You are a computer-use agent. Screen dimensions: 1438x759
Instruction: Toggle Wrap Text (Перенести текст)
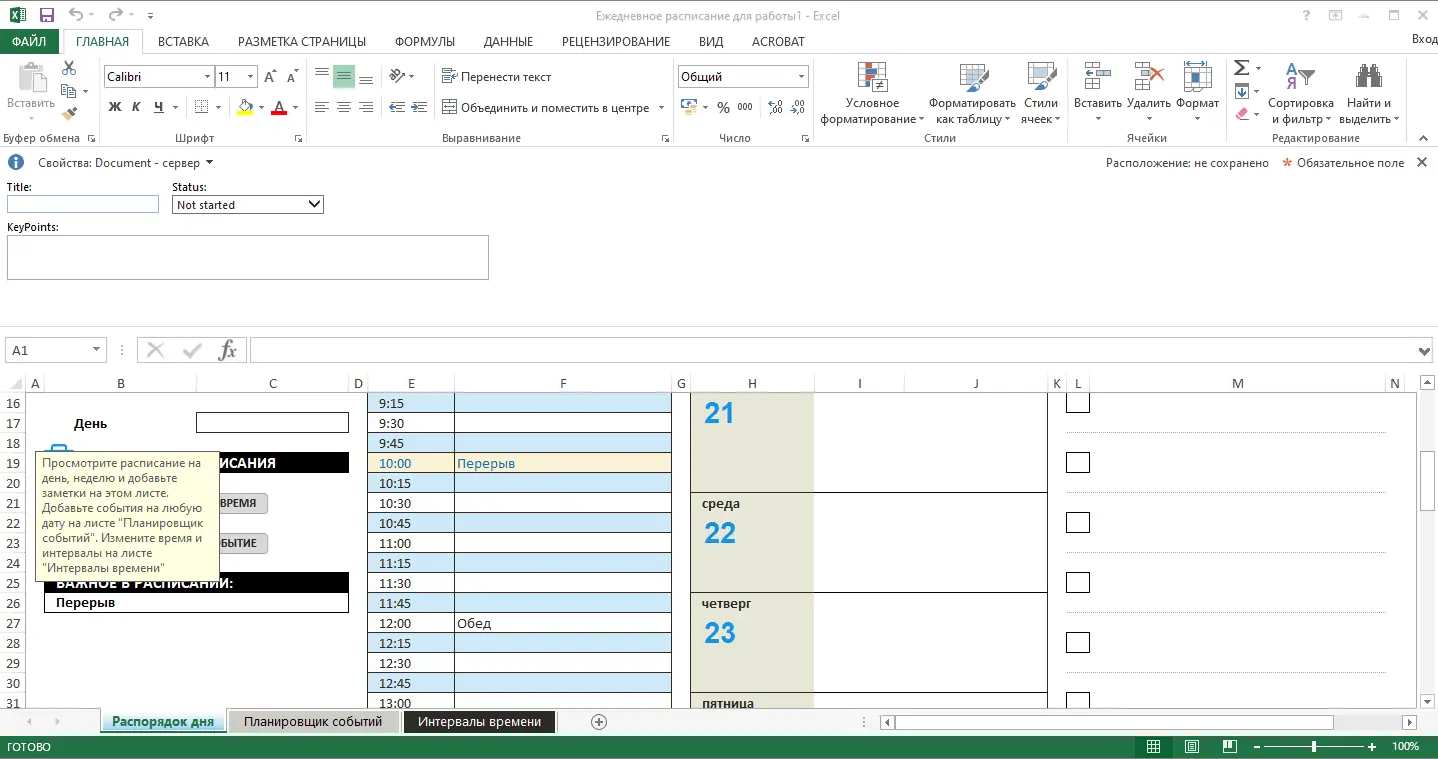click(496, 76)
